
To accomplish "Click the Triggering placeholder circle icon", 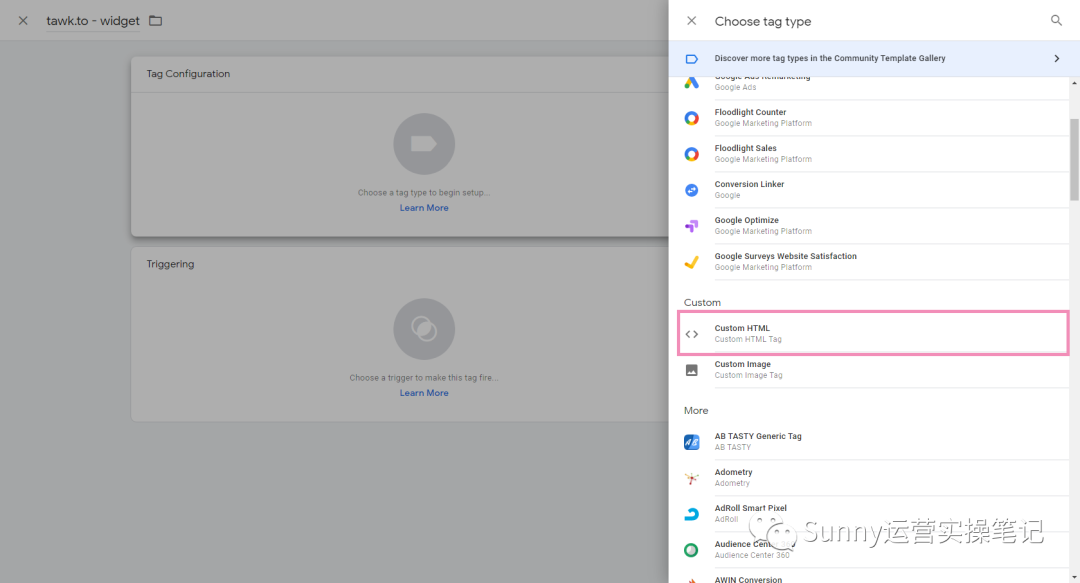I will click(424, 329).
